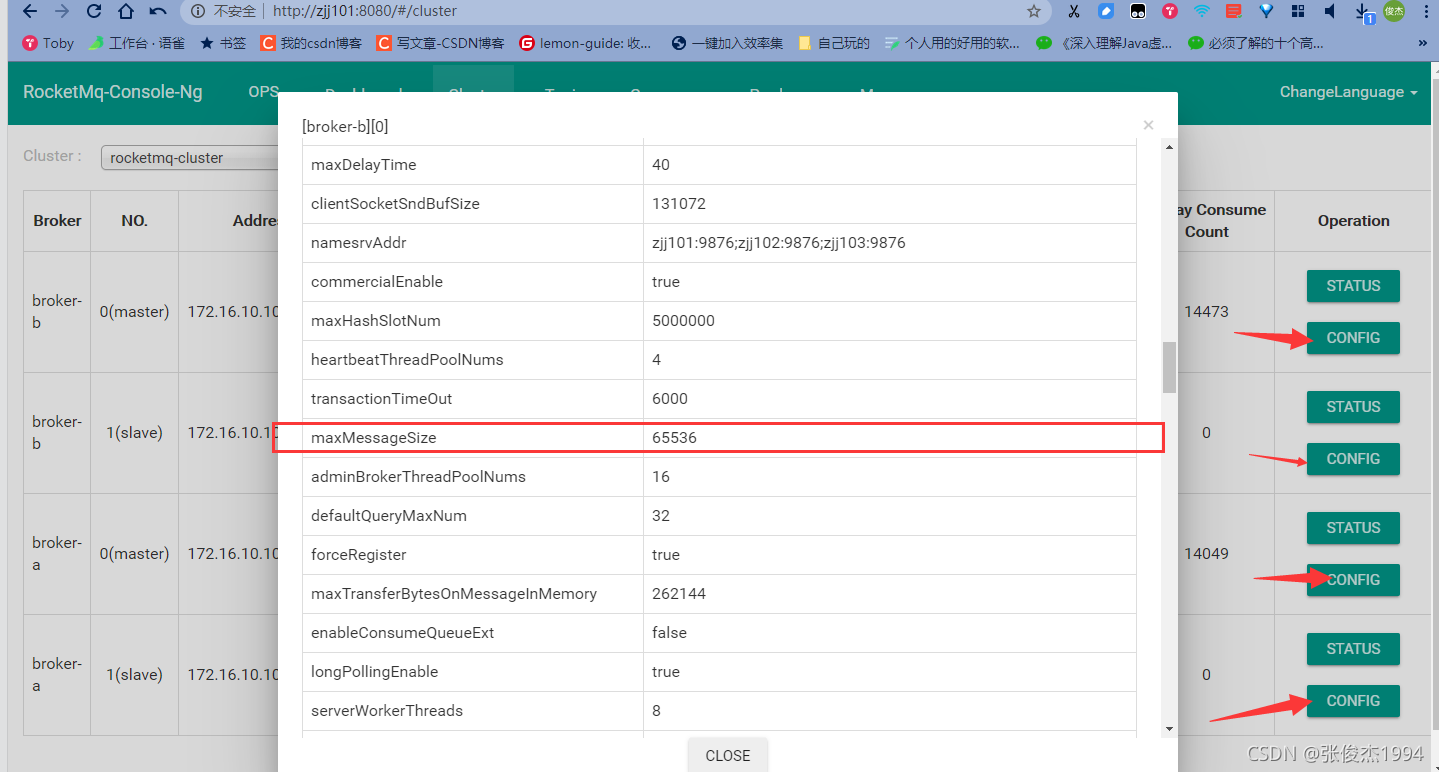The image size is (1439, 772).
Task: Click the site info icon beside 不安全
Action: (x=198, y=12)
